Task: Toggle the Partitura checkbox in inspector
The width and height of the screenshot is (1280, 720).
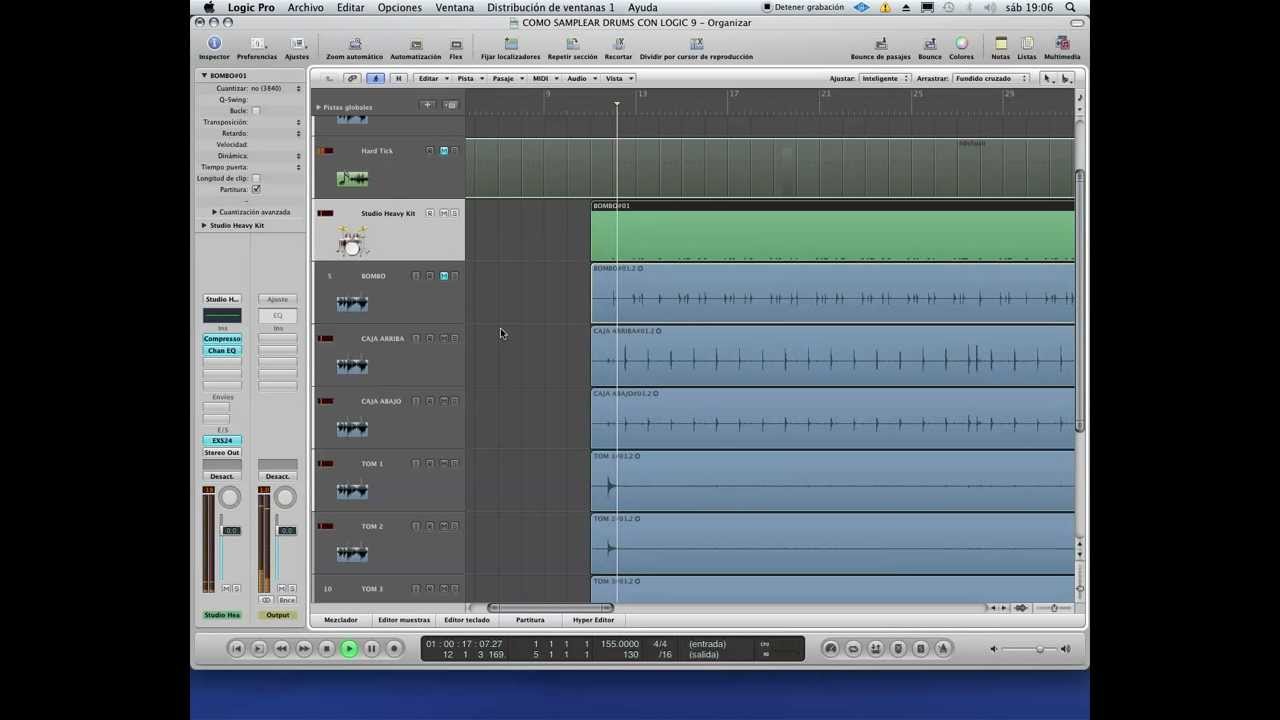Action: coord(256,189)
